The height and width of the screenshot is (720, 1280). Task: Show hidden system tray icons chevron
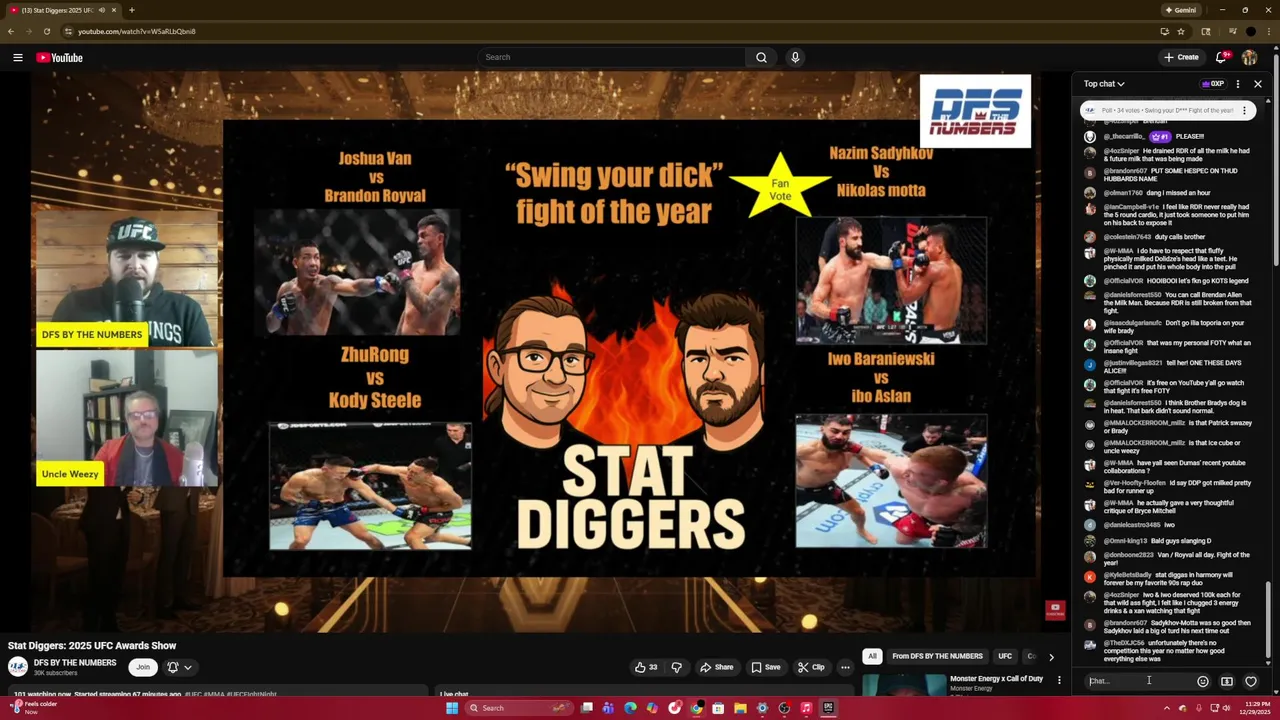[x=1166, y=708]
